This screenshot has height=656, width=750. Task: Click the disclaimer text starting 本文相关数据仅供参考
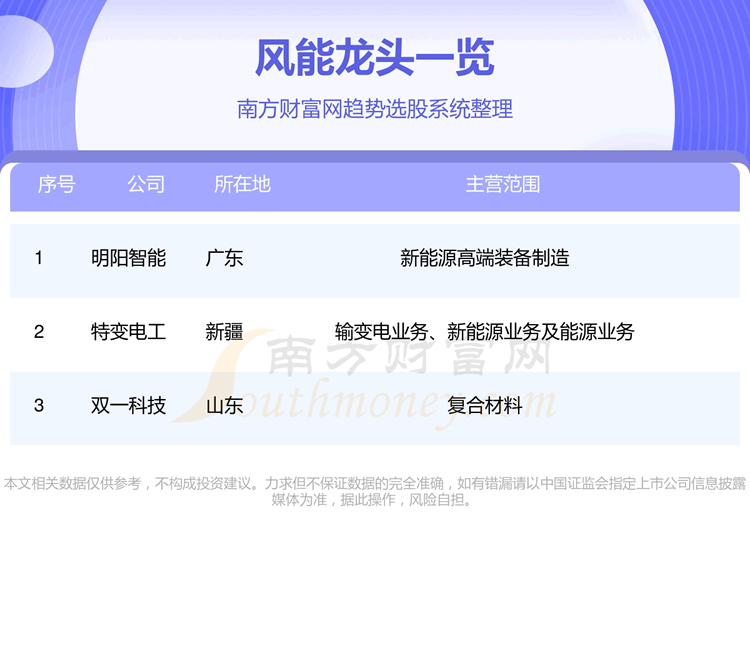(375, 491)
